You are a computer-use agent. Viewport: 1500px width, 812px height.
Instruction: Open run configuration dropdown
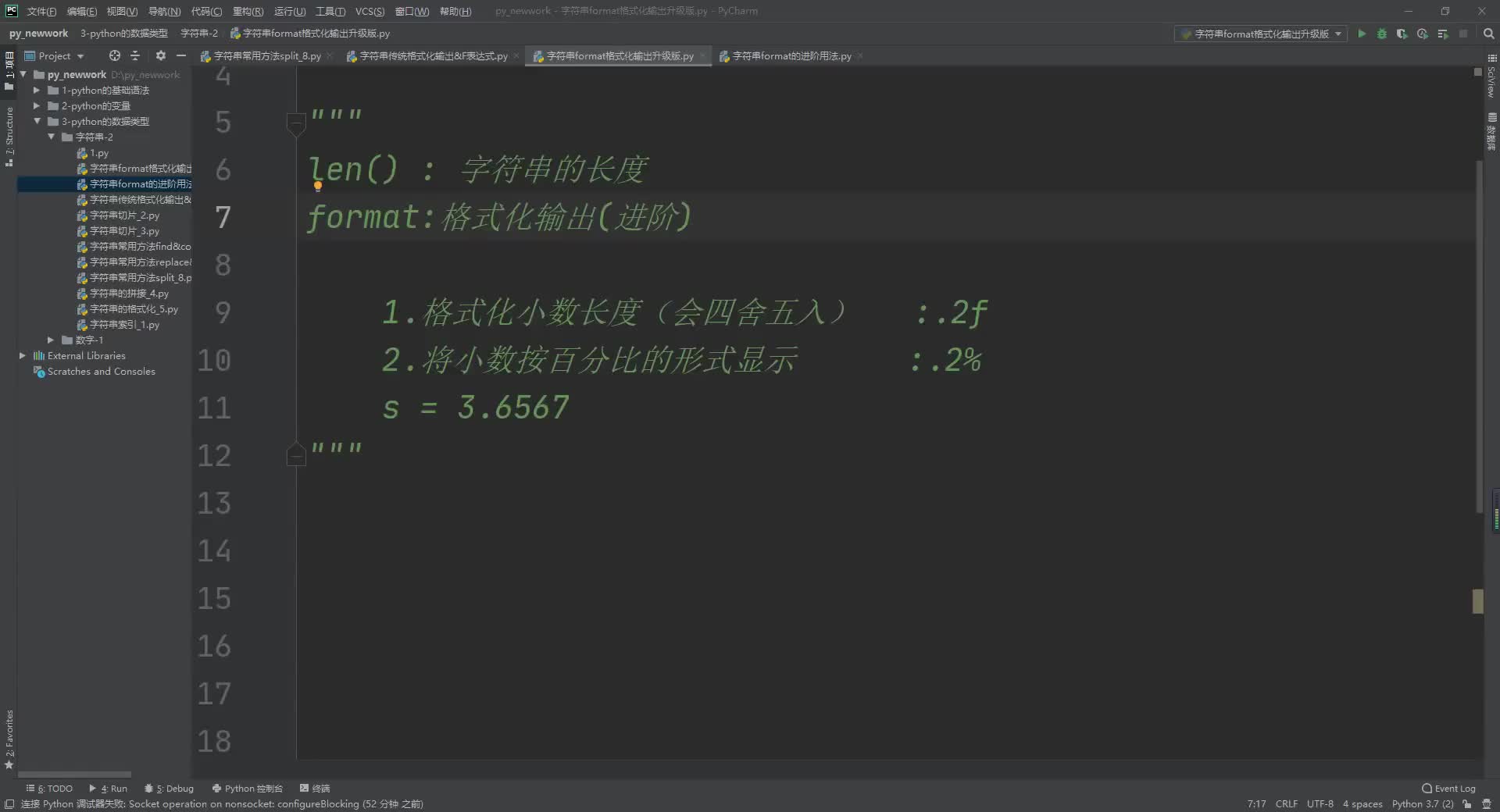click(x=1261, y=34)
